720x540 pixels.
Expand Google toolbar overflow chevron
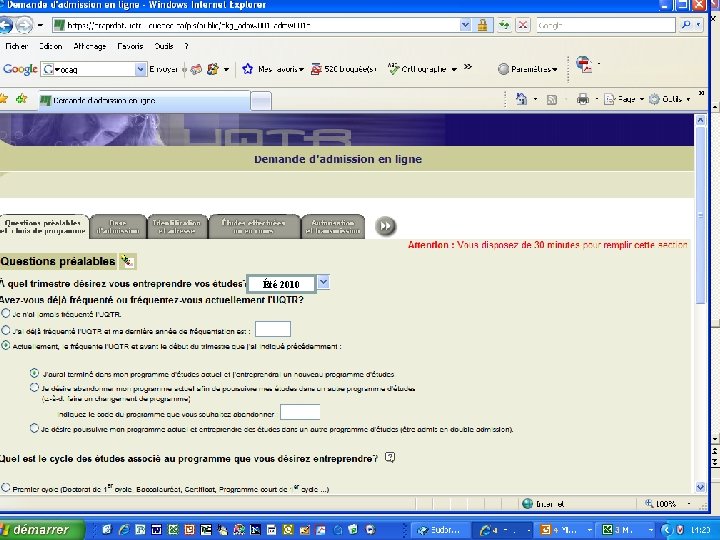[x=467, y=67]
